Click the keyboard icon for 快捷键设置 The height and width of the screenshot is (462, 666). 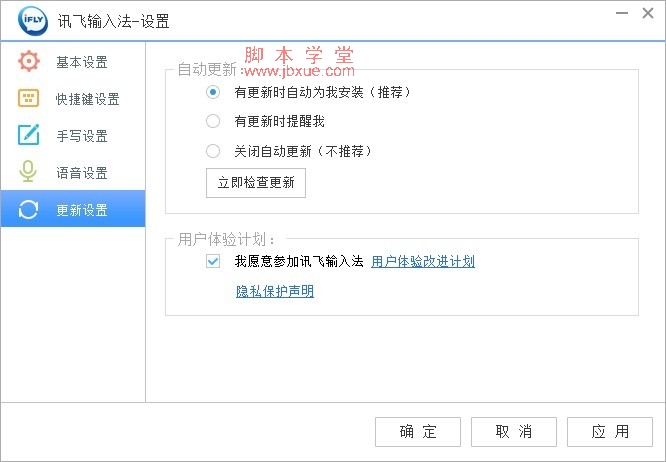pyautogui.click(x=28, y=98)
